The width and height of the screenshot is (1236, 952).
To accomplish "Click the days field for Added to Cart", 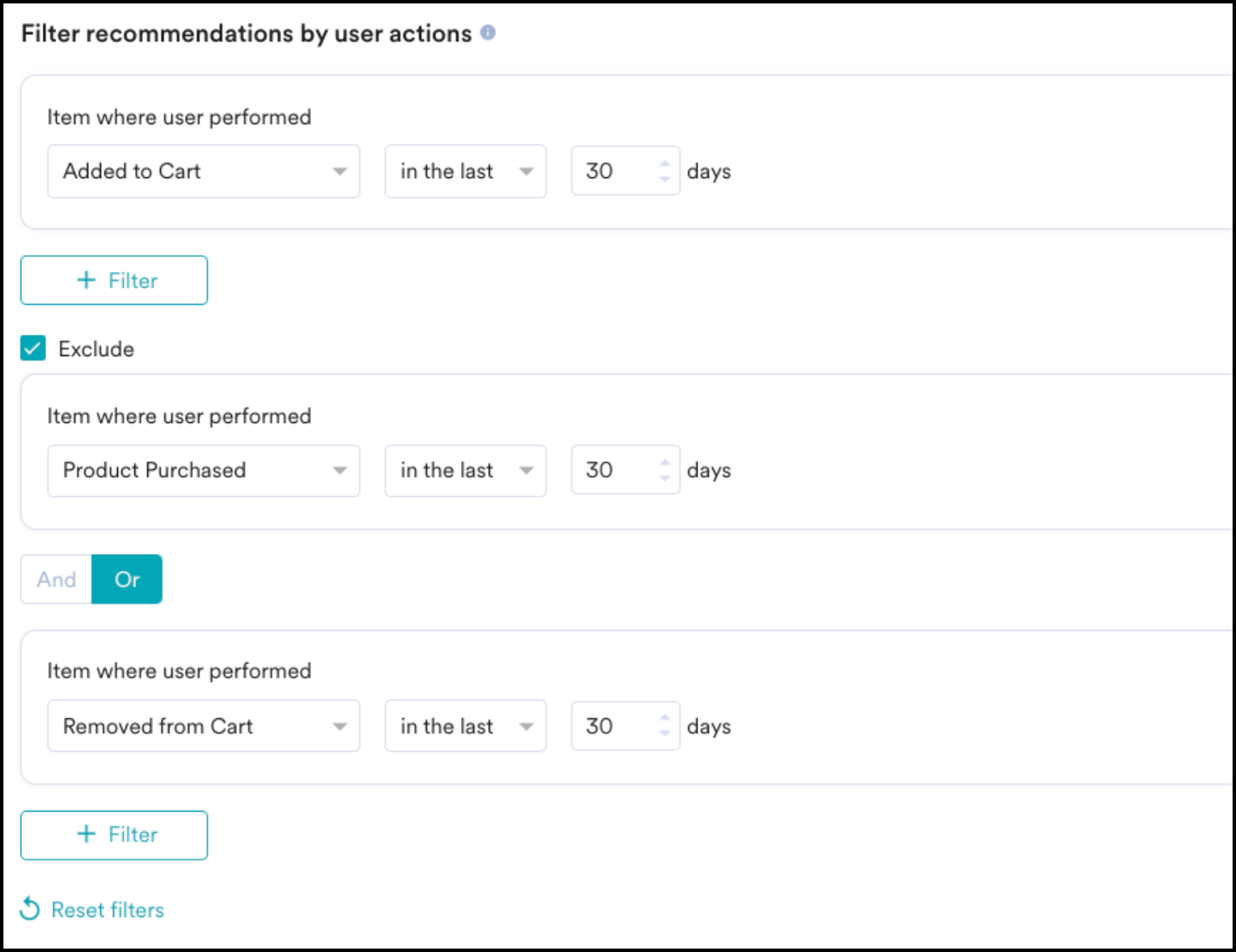I will click(626, 171).
